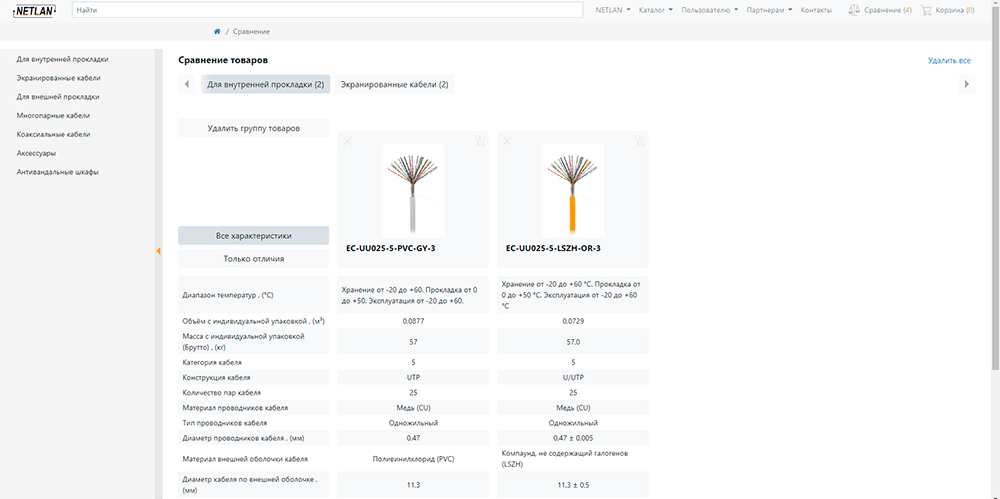Click the Сравнение товаров heading
Image resolution: width=1000 pixels, height=499 pixels.
[223, 61]
